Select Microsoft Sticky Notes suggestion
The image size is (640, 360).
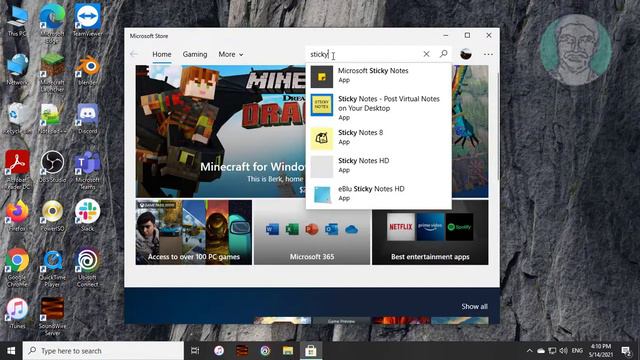[378, 76]
